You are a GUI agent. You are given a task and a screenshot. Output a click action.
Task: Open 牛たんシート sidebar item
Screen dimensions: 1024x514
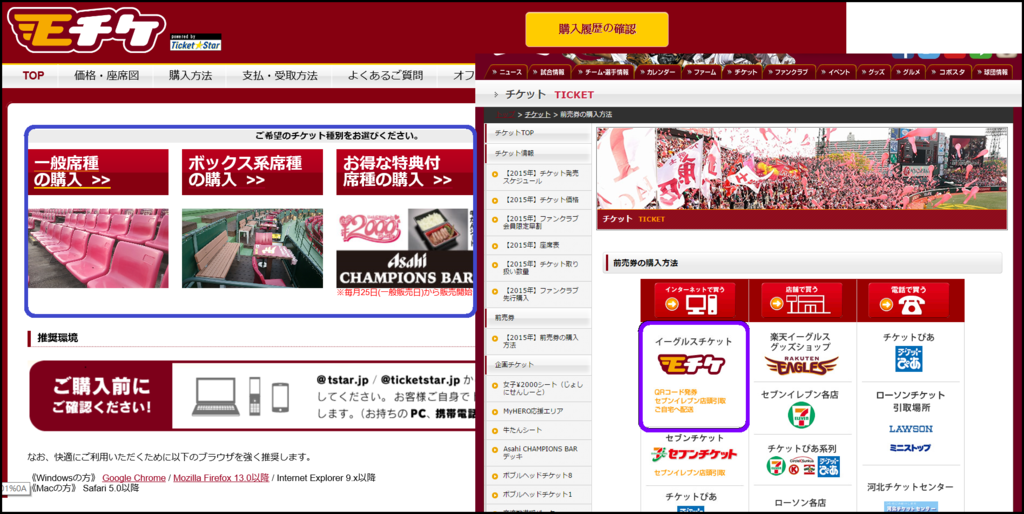tap(537, 430)
